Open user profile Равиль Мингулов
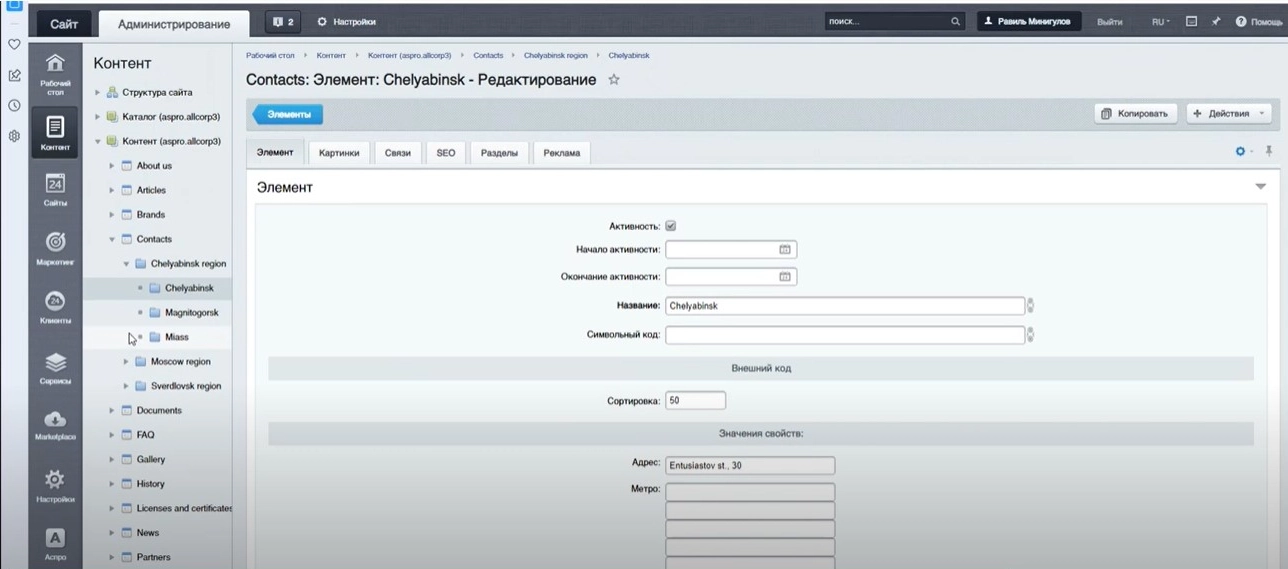 pyautogui.click(x=1029, y=21)
